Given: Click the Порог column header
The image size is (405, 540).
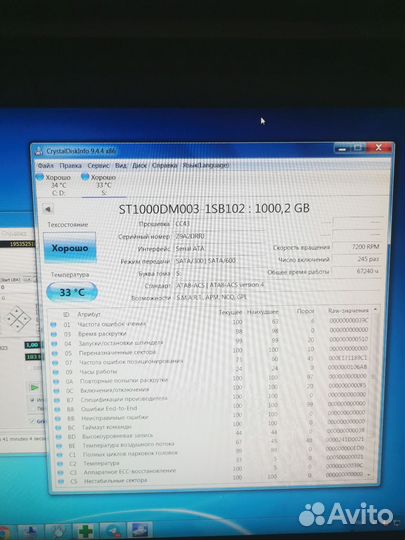Looking at the screenshot, I should click(x=305, y=311).
